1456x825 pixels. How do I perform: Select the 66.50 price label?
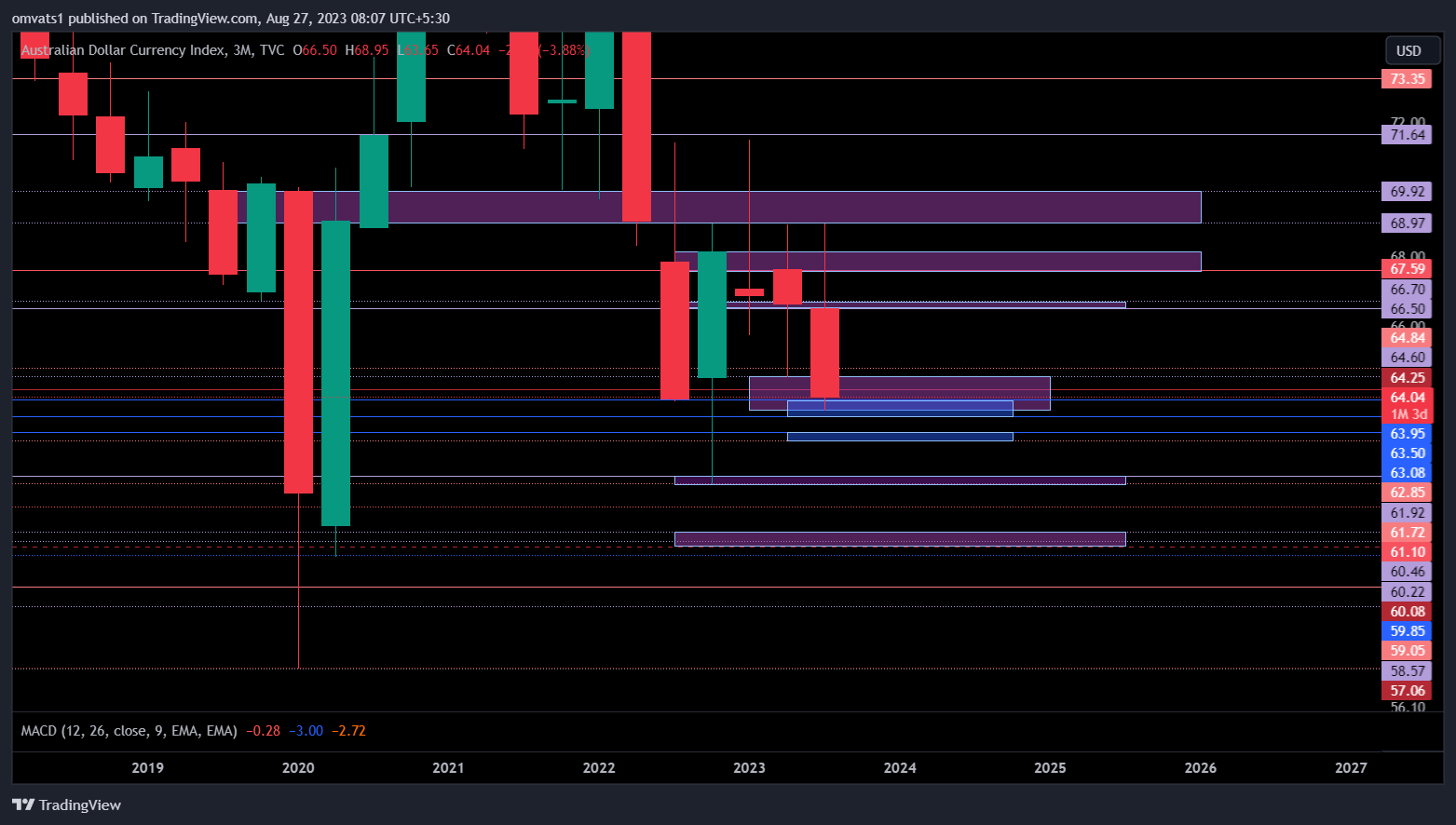pyautogui.click(x=1407, y=309)
